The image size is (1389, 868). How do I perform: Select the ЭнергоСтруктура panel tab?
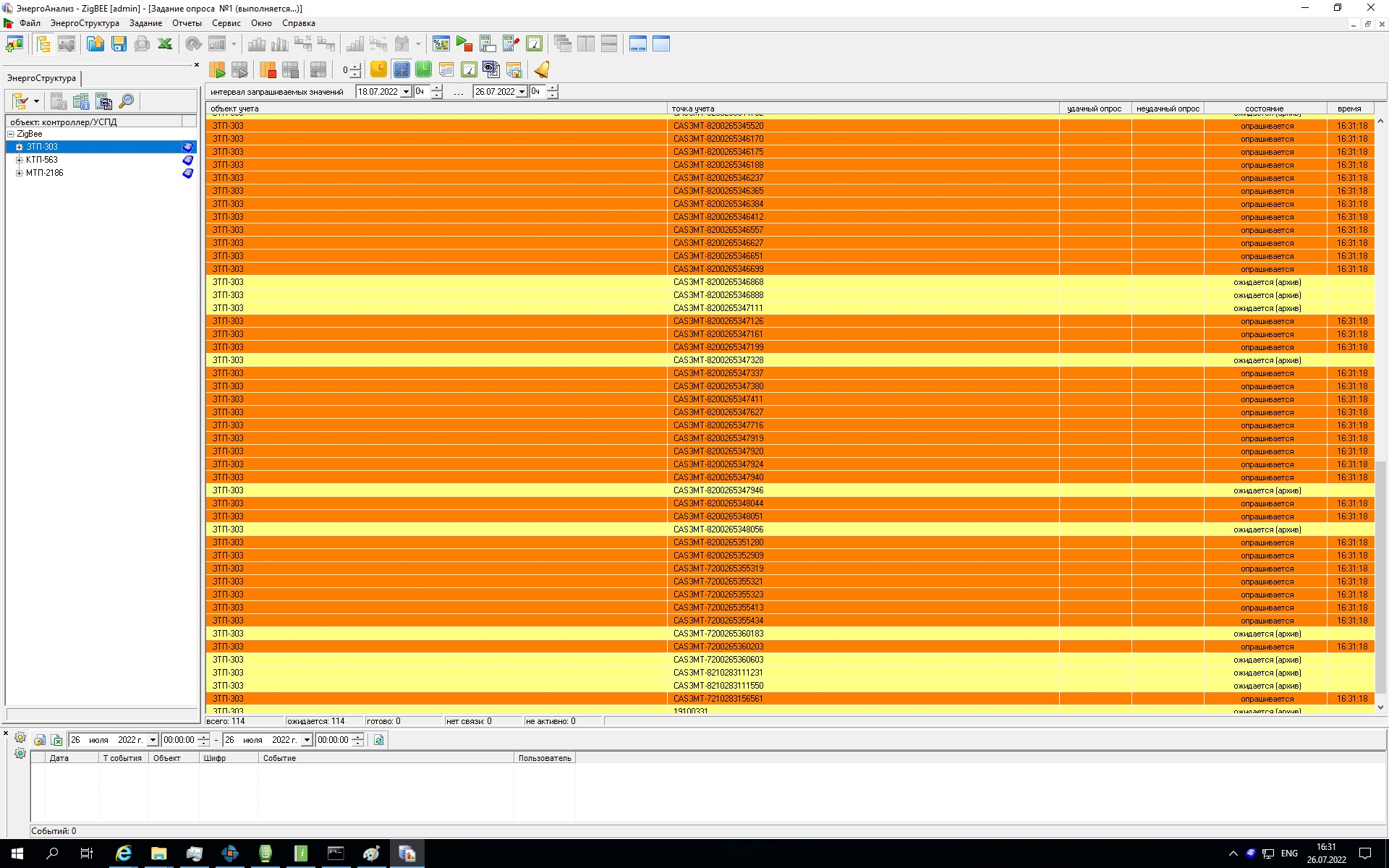(x=41, y=78)
